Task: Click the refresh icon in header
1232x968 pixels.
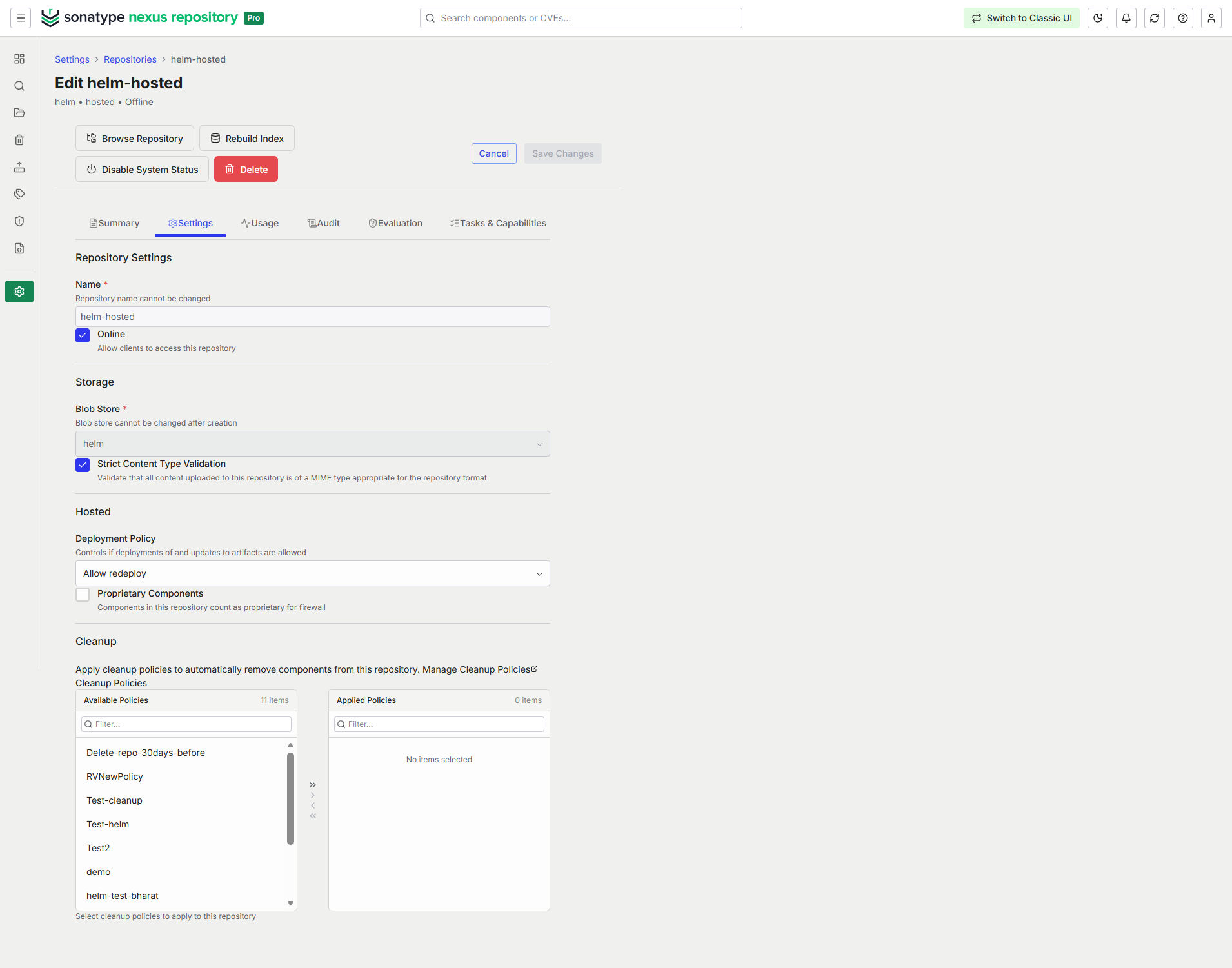Action: pos(1155,18)
